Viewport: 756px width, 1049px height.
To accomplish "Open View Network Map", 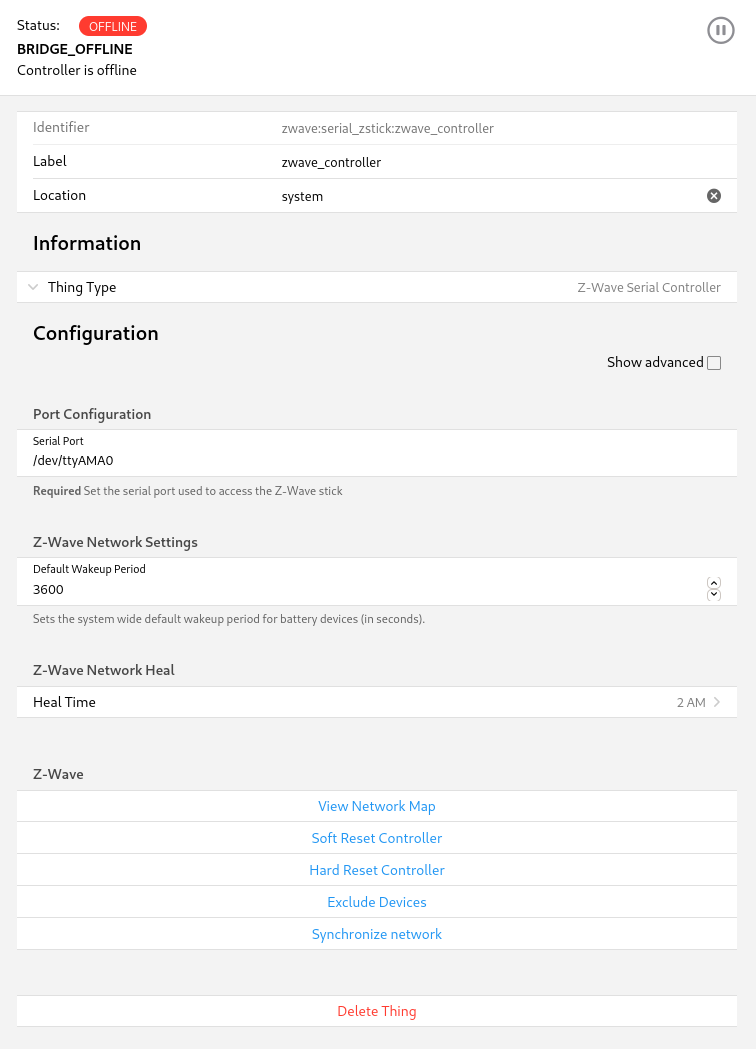I will 377,806.
